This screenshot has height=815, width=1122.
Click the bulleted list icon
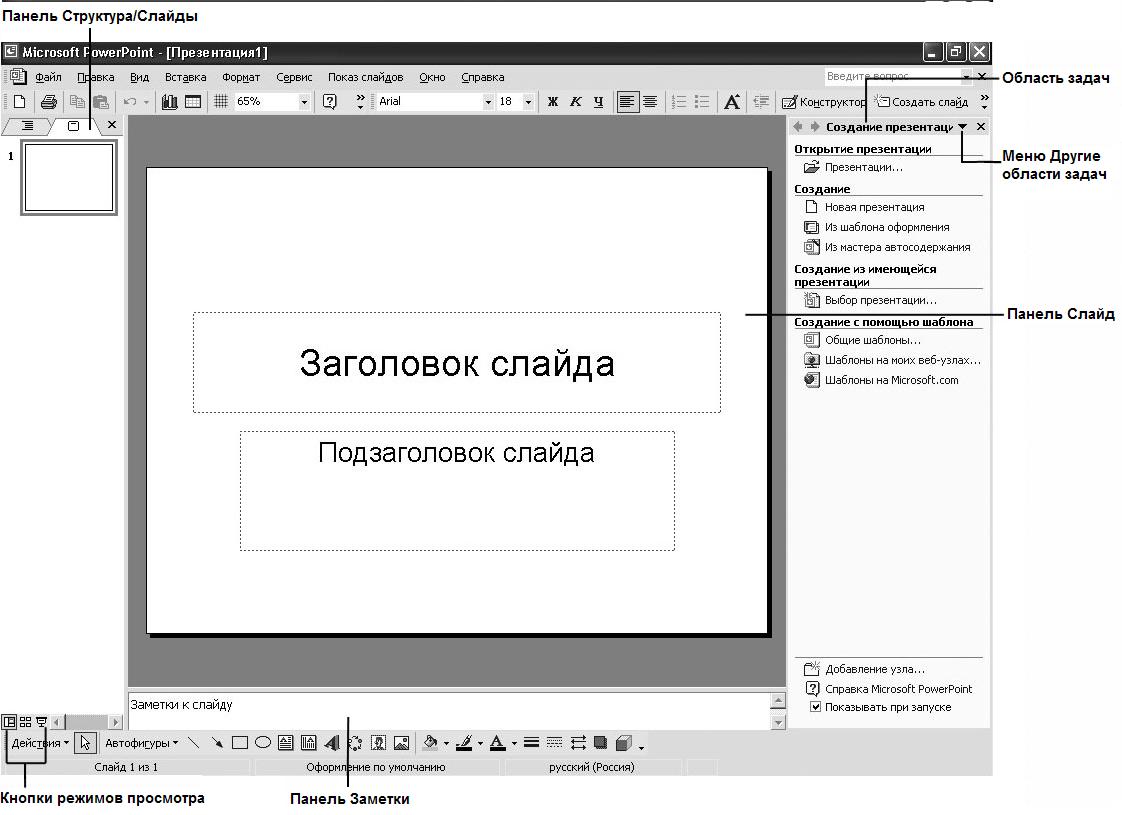coord(702,102)
